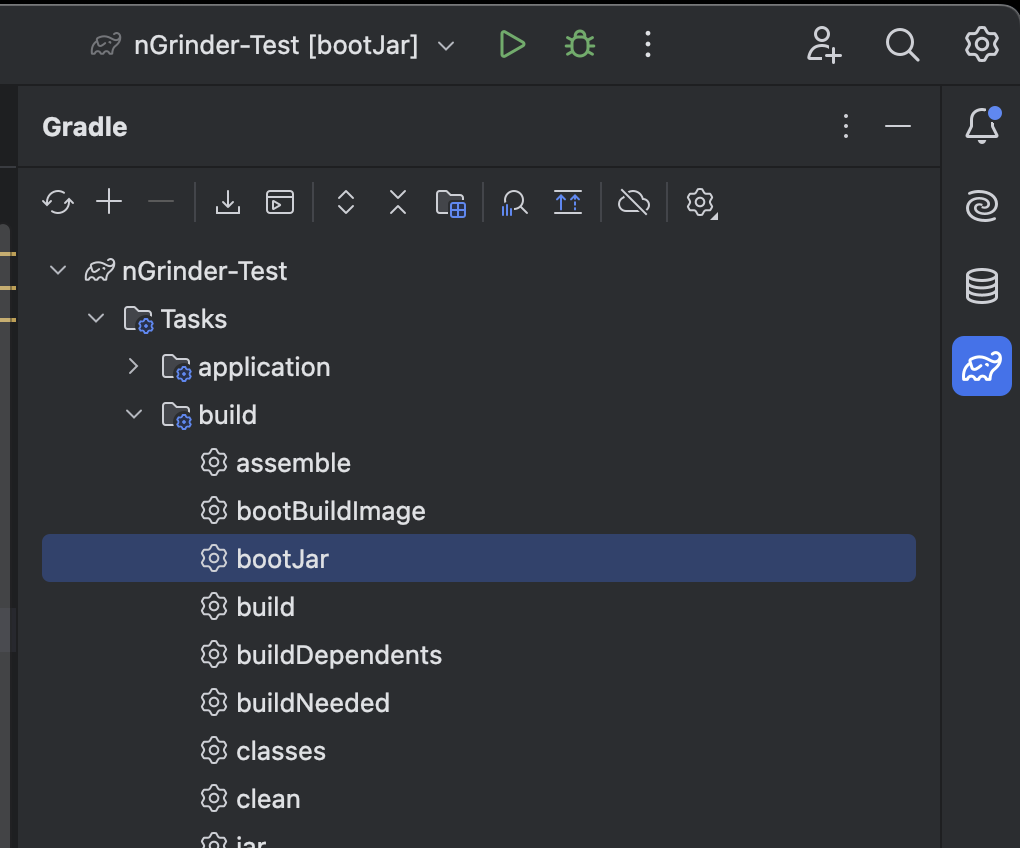Execute Gradle task icon
1020x848 pixels.
click(x=280, y=202)
